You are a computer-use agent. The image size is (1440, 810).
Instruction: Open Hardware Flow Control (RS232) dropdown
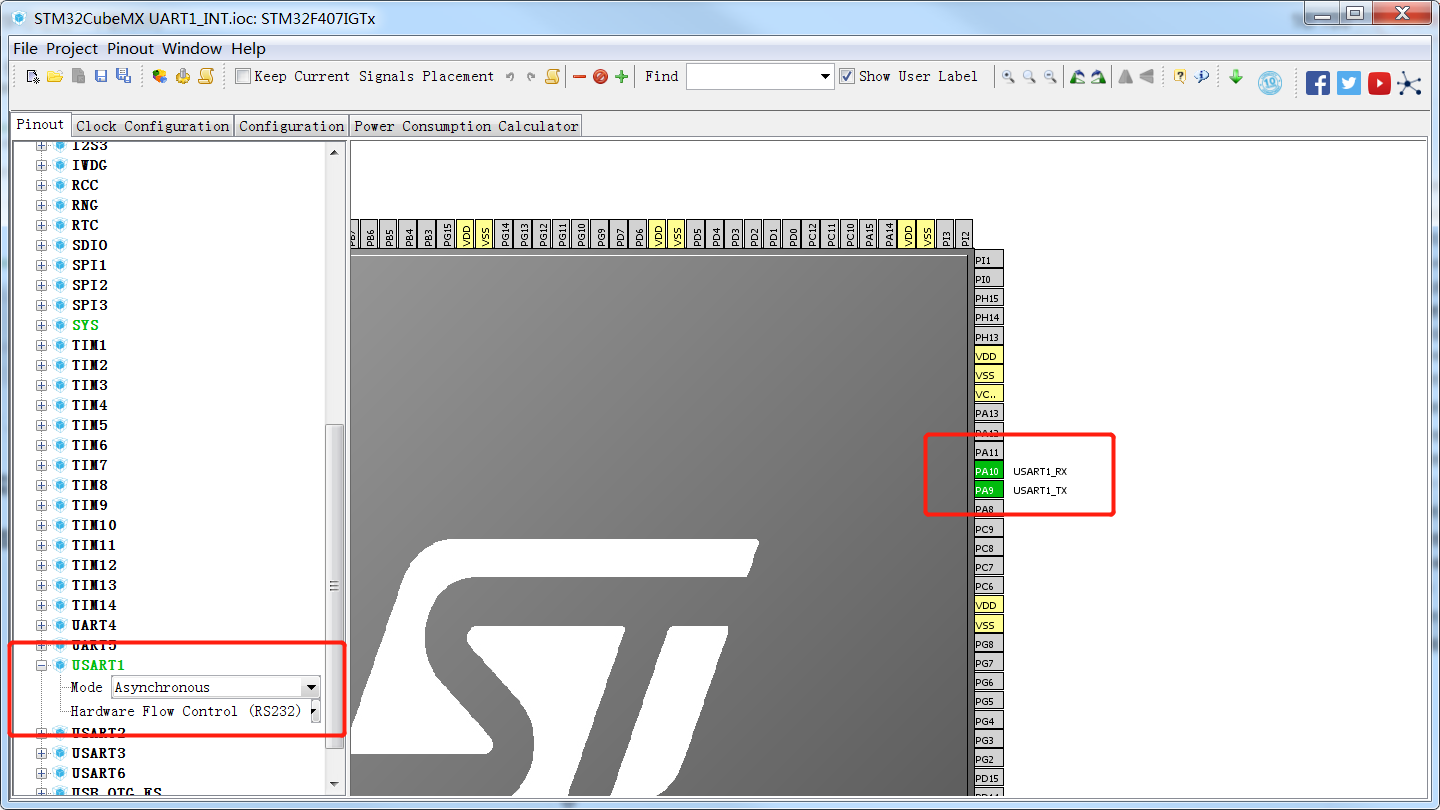click(x=315, y=711)
